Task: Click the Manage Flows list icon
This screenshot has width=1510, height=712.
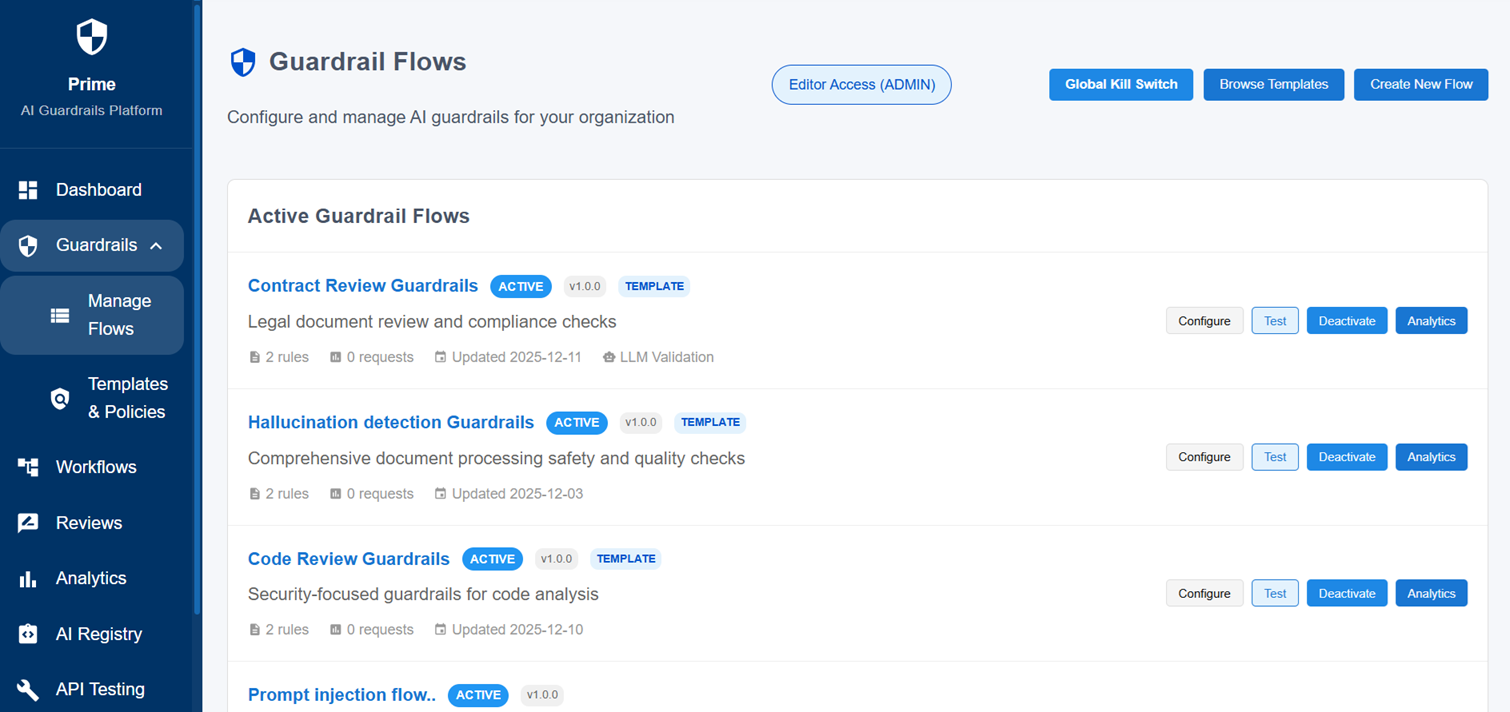Action: click(x=60, y=316)
